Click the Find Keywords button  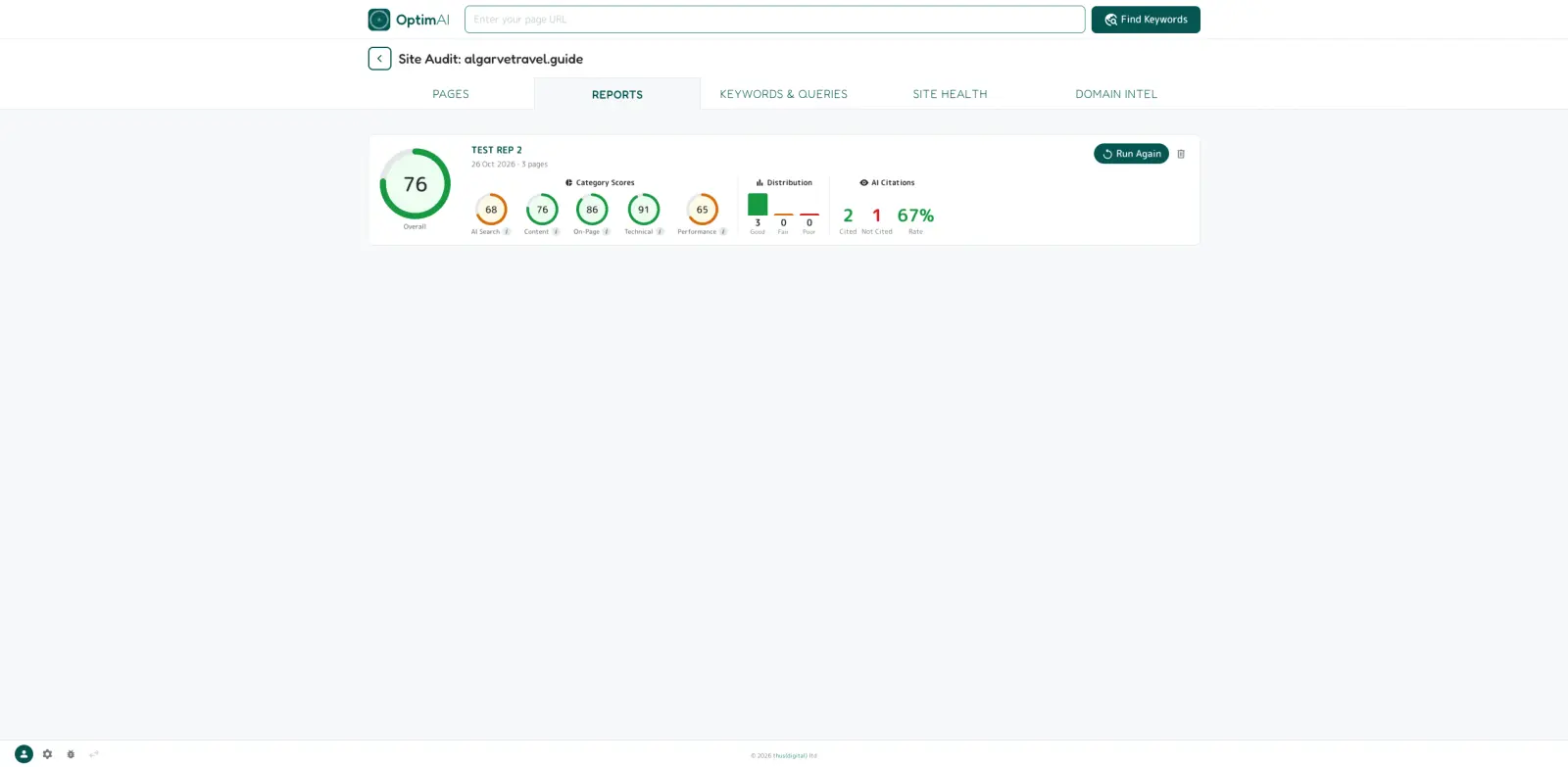point(1146,20)
